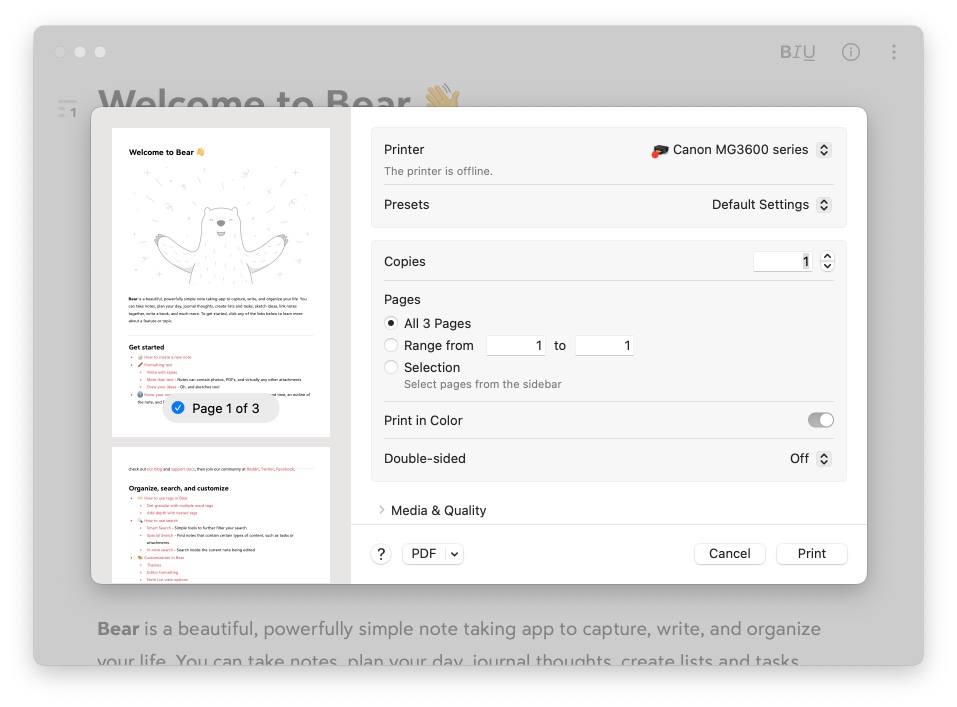Click the Canon printer icon
Screen dimensions: 957x707
coord(659,151)
